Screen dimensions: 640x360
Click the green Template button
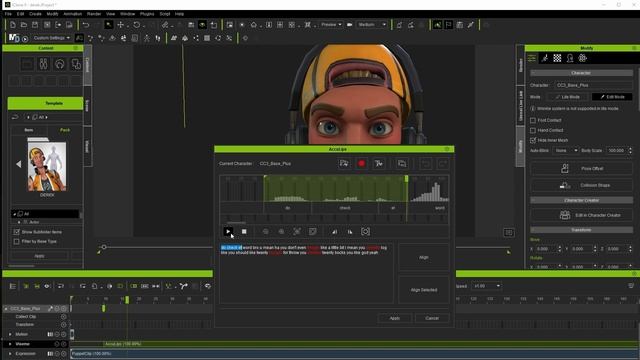pos(45,103)
